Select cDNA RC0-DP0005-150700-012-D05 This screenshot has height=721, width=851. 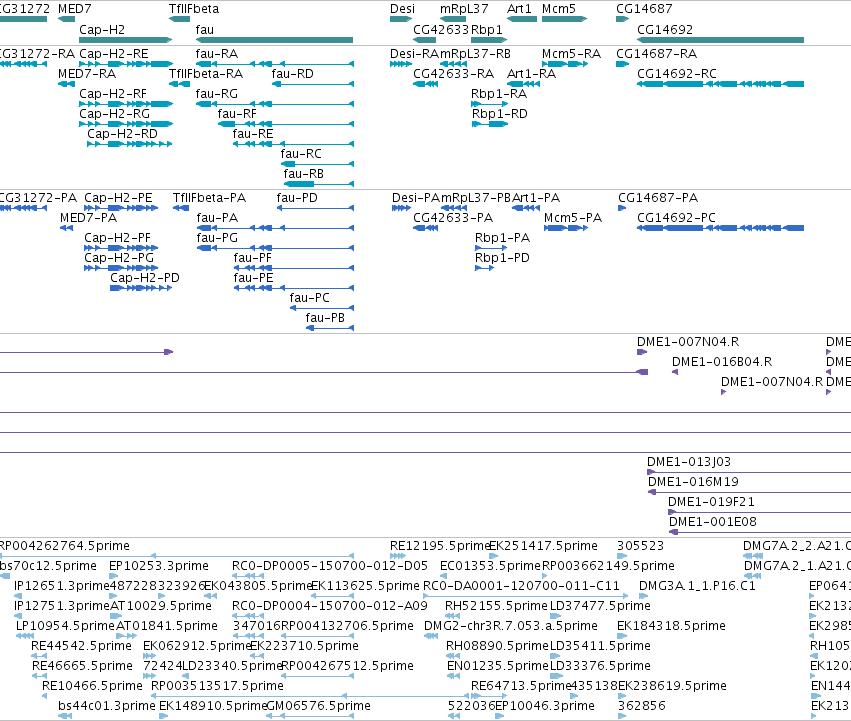point(248,576)
